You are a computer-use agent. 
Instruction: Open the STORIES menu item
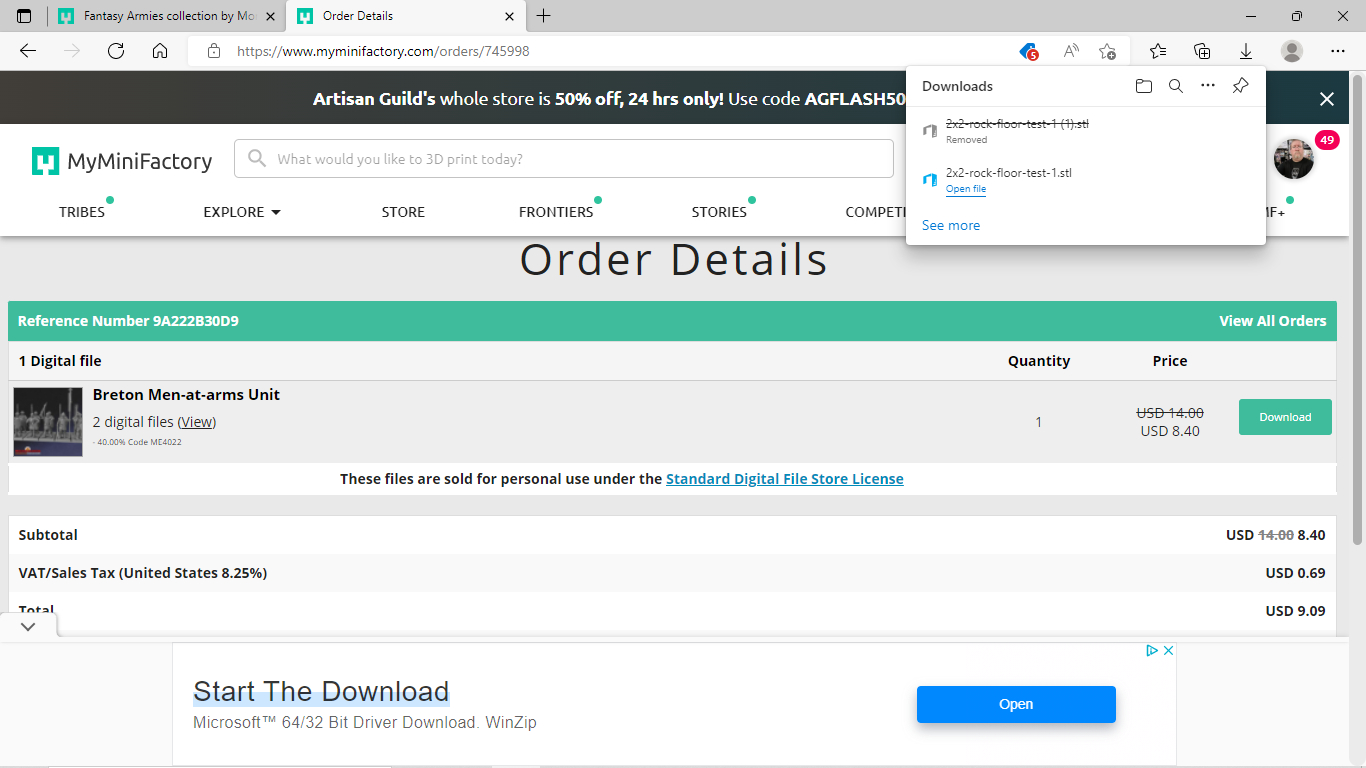pyautogui.click(x=719, y=212)
